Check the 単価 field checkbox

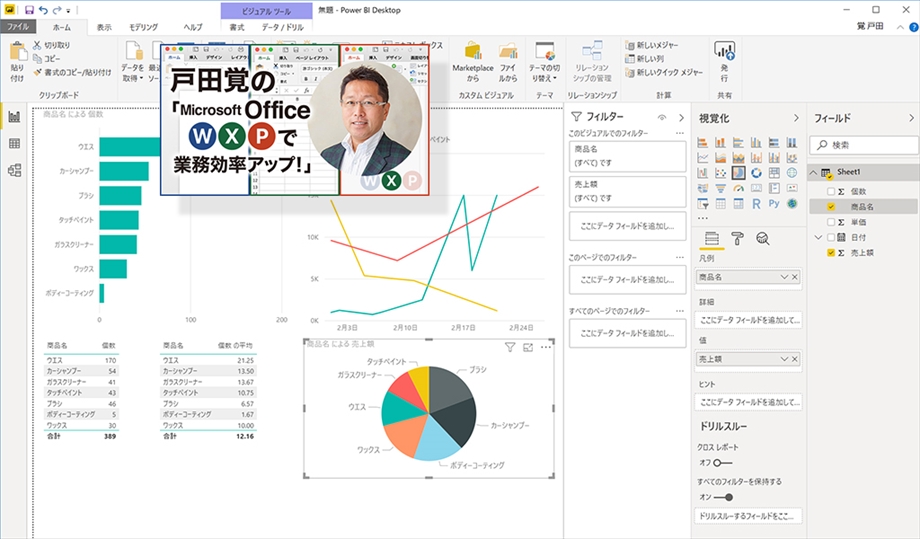831,222
